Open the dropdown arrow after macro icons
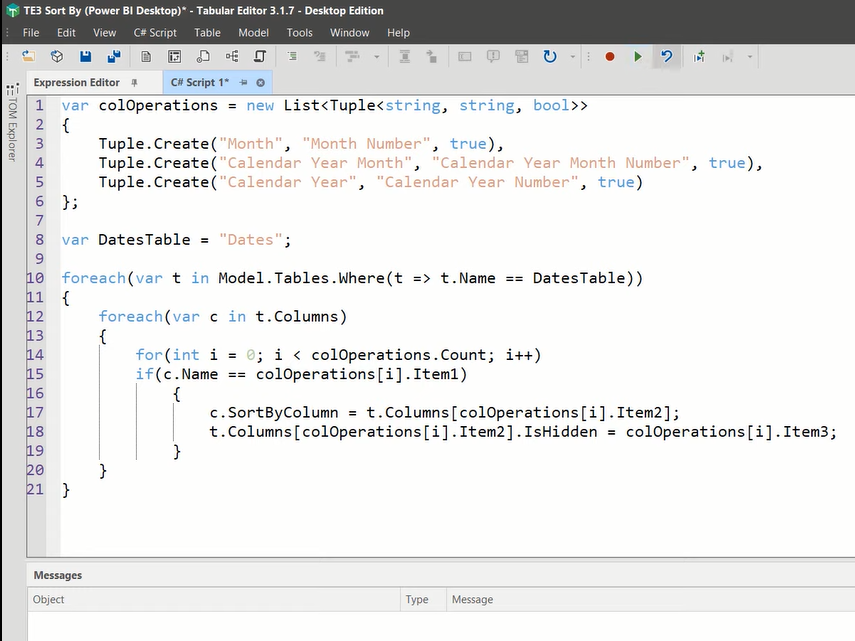The height and width of the screenshot is (641, 855). tap(750, 57)
